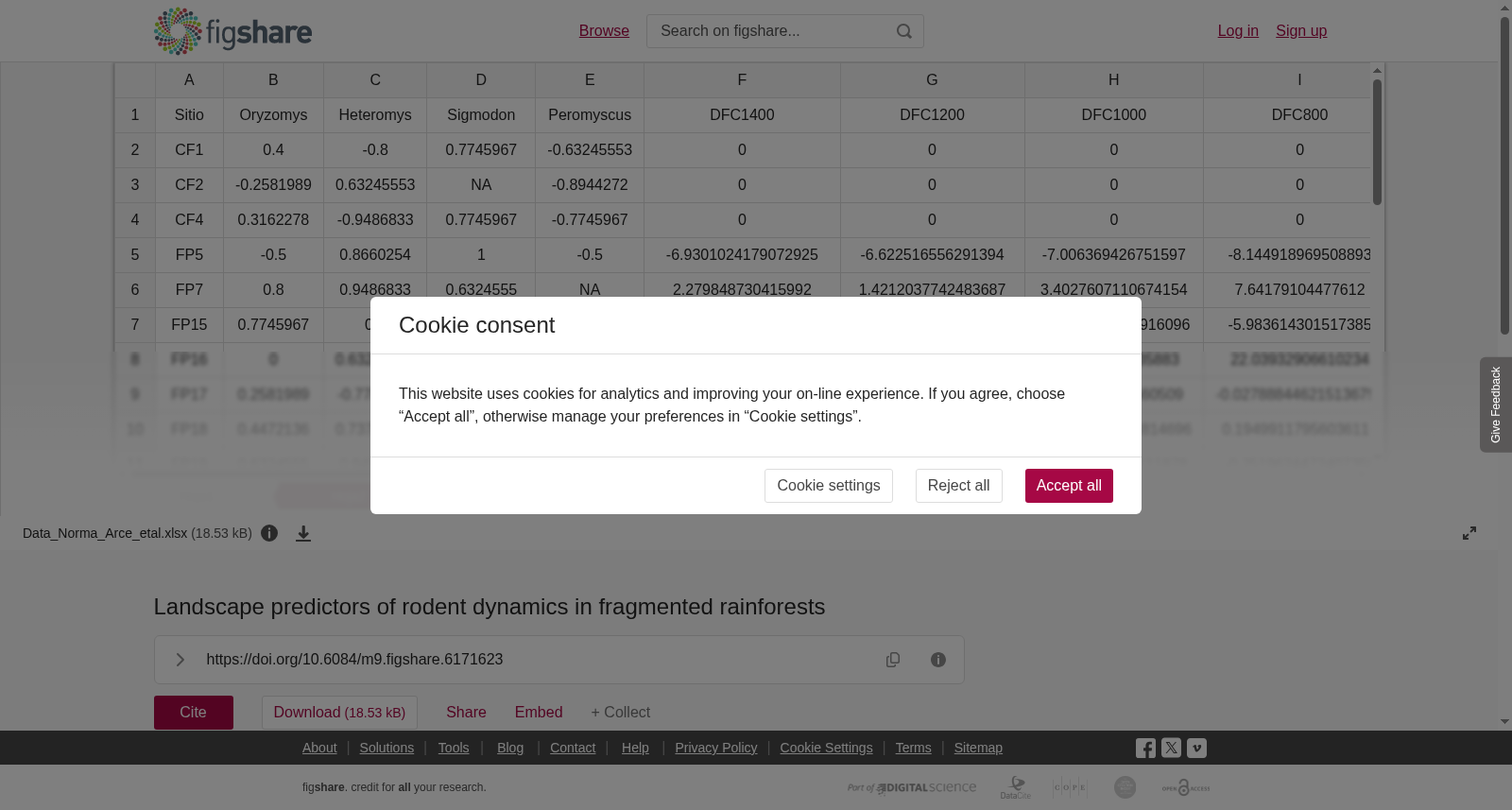Download the file with arrow icon
This screenshot has width=1512, height=810.
pyautogui.click(x=303, y=533)
